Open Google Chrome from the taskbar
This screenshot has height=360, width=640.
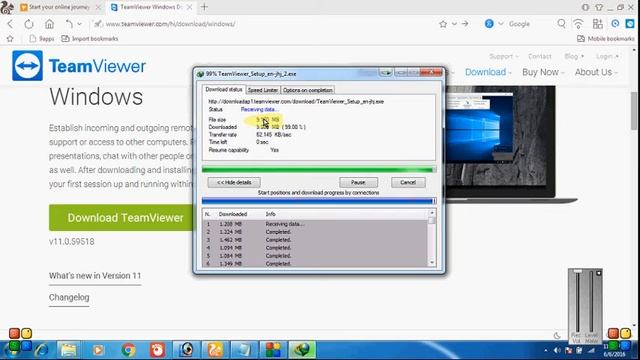point(128,350)
